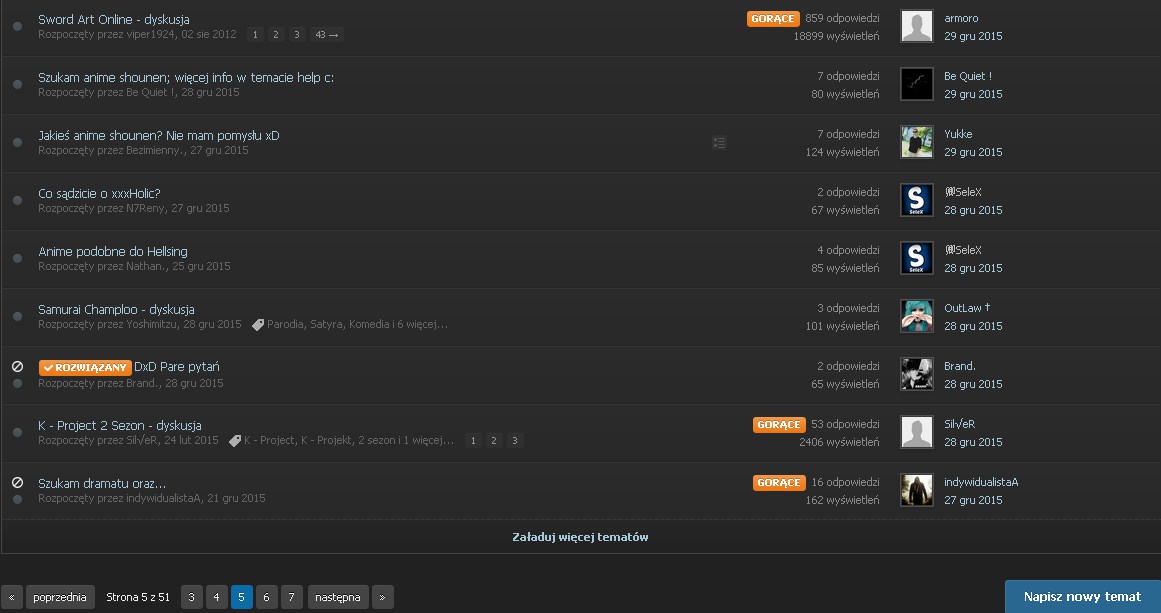
Task: Open armoro last poster profile
Action: (x=961, y=18)
